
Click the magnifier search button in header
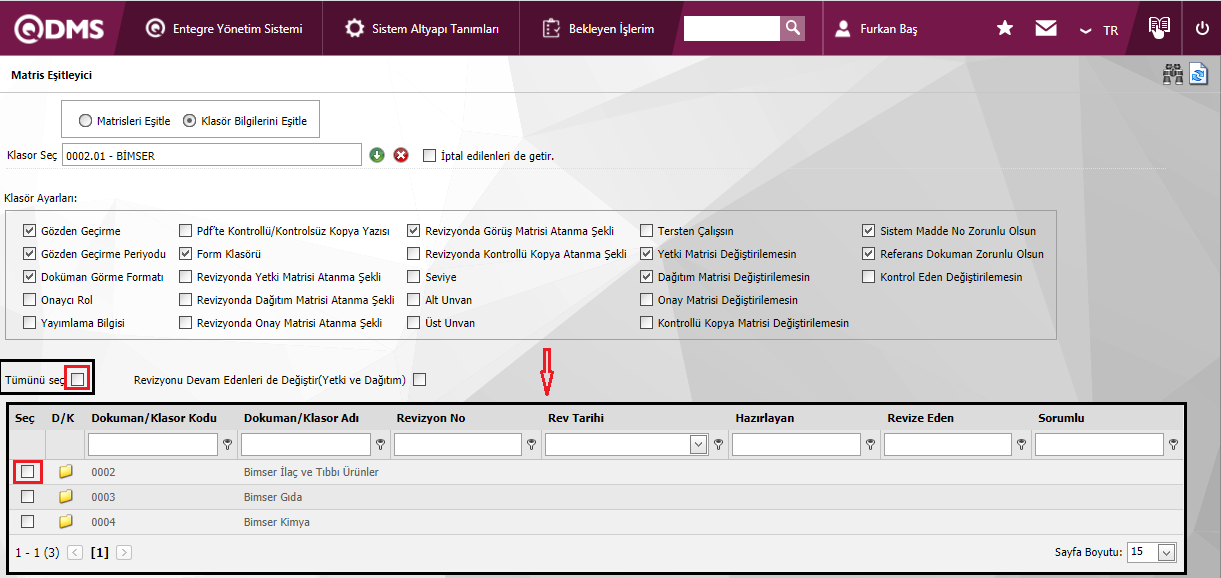tap(792, 28)
